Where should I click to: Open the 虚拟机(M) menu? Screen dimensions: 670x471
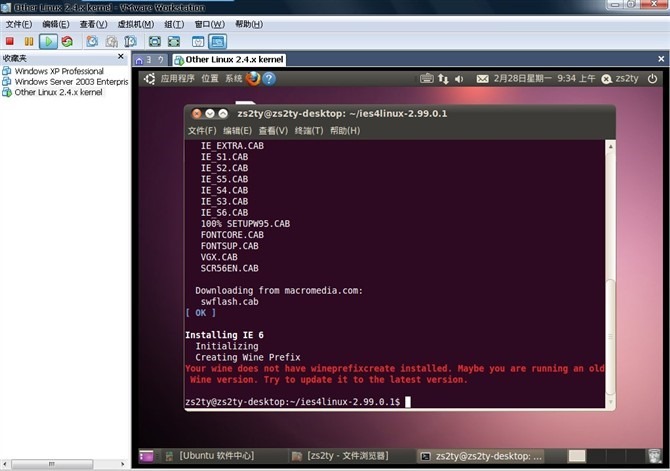(x=136, y=24)
